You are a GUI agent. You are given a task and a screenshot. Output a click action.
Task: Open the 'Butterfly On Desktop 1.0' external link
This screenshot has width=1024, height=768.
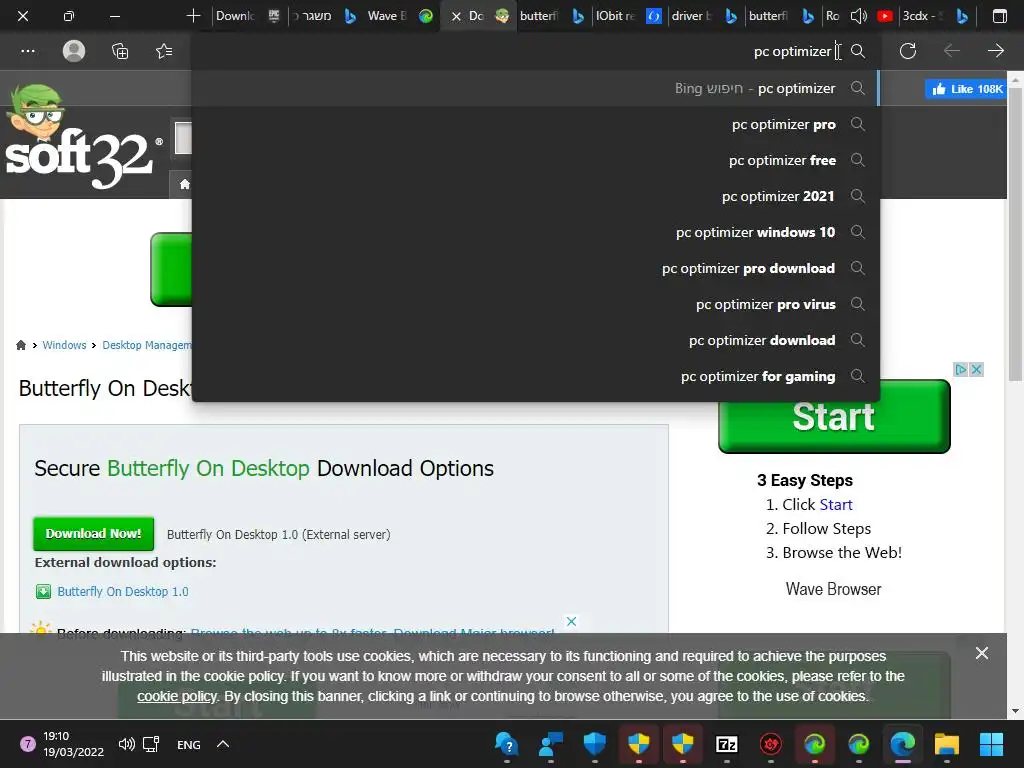pyautogui.click(x=123, y=591)
